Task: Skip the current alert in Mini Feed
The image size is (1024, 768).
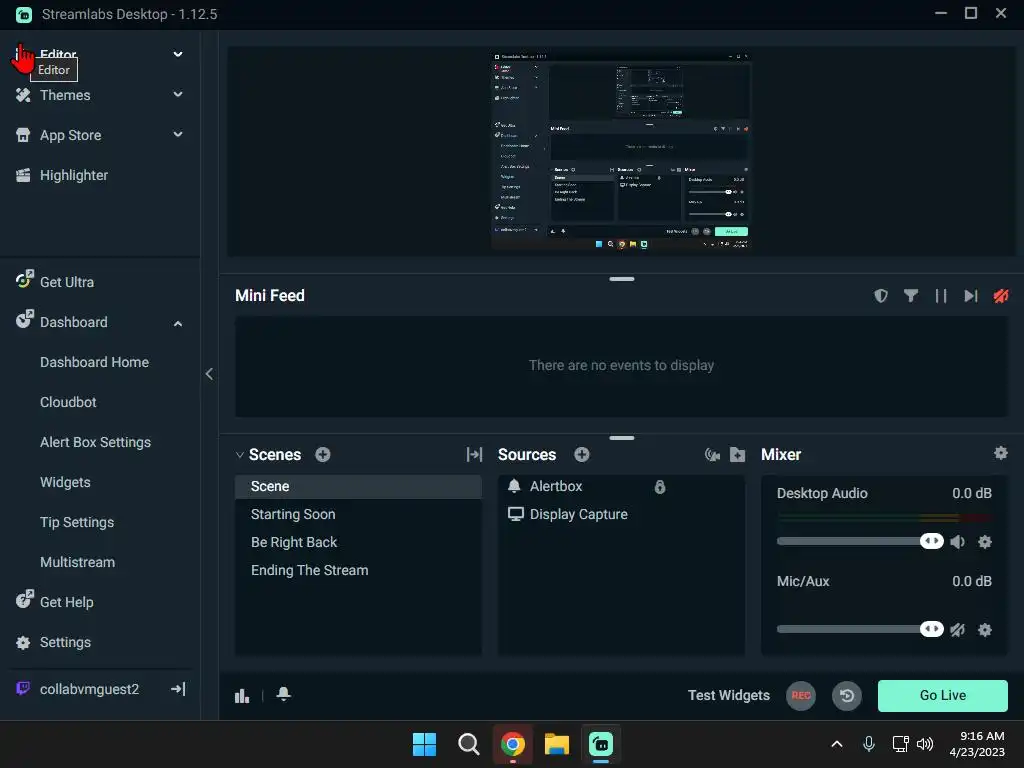Action: [x=971, y=296]
